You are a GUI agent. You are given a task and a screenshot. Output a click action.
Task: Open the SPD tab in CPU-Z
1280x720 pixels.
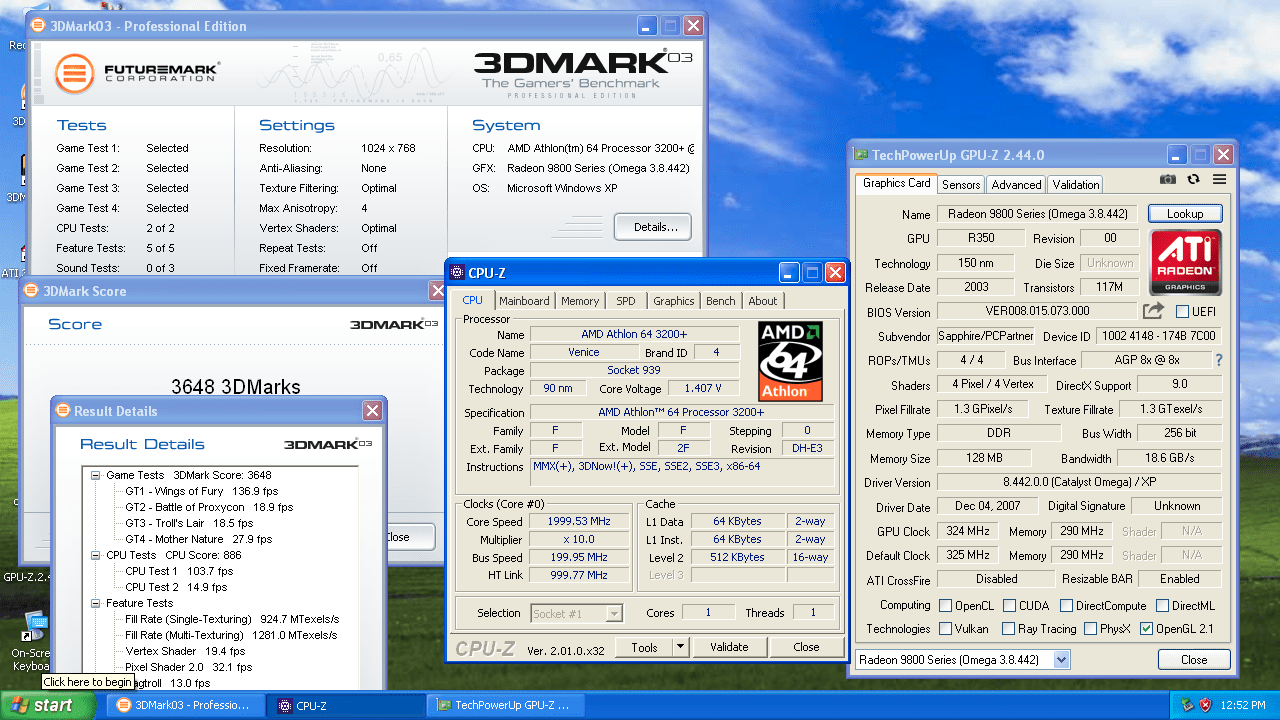(x=625, y=301)
